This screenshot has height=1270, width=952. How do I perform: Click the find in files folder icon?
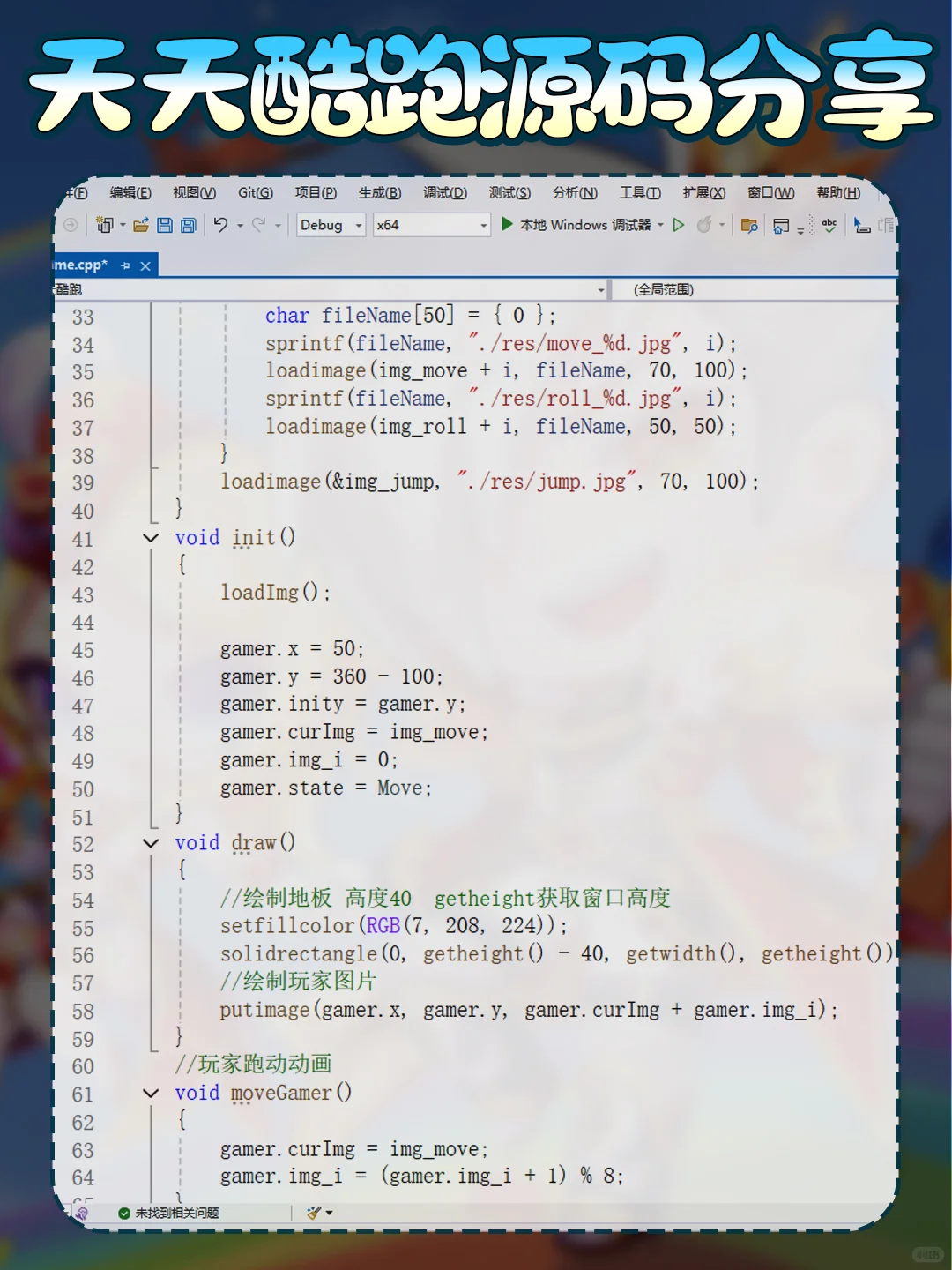[x=749, y=225]
